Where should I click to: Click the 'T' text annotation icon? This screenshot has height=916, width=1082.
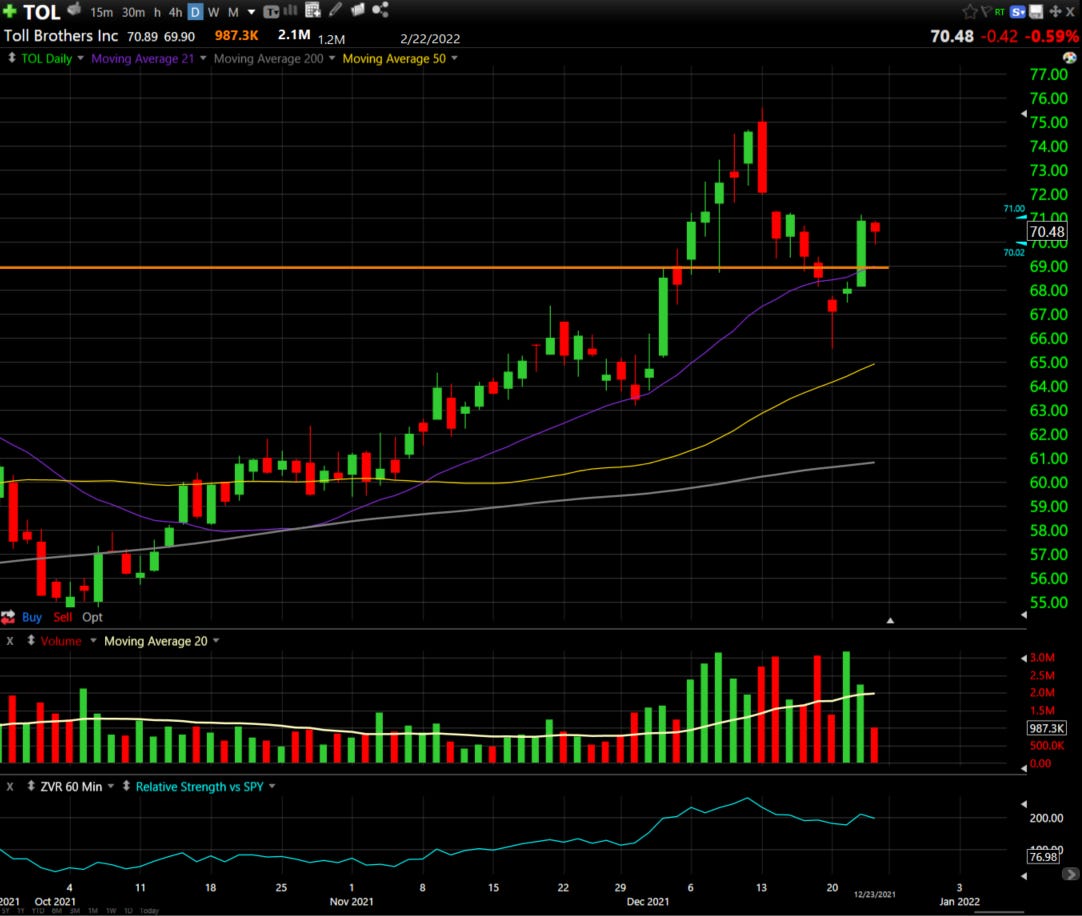point(271,12)
